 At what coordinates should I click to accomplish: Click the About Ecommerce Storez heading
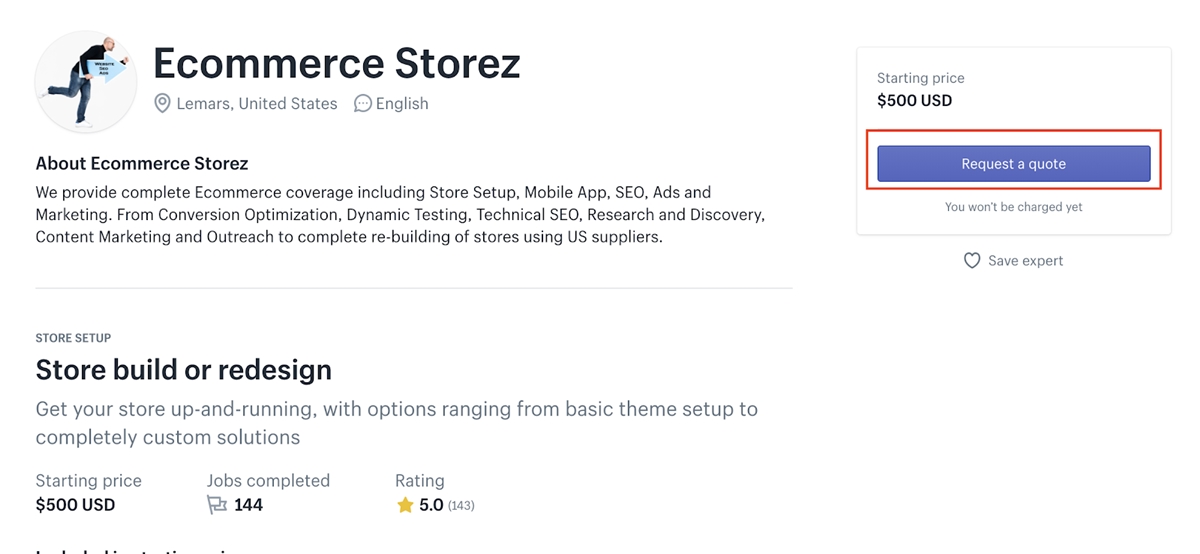coord(141,163)
